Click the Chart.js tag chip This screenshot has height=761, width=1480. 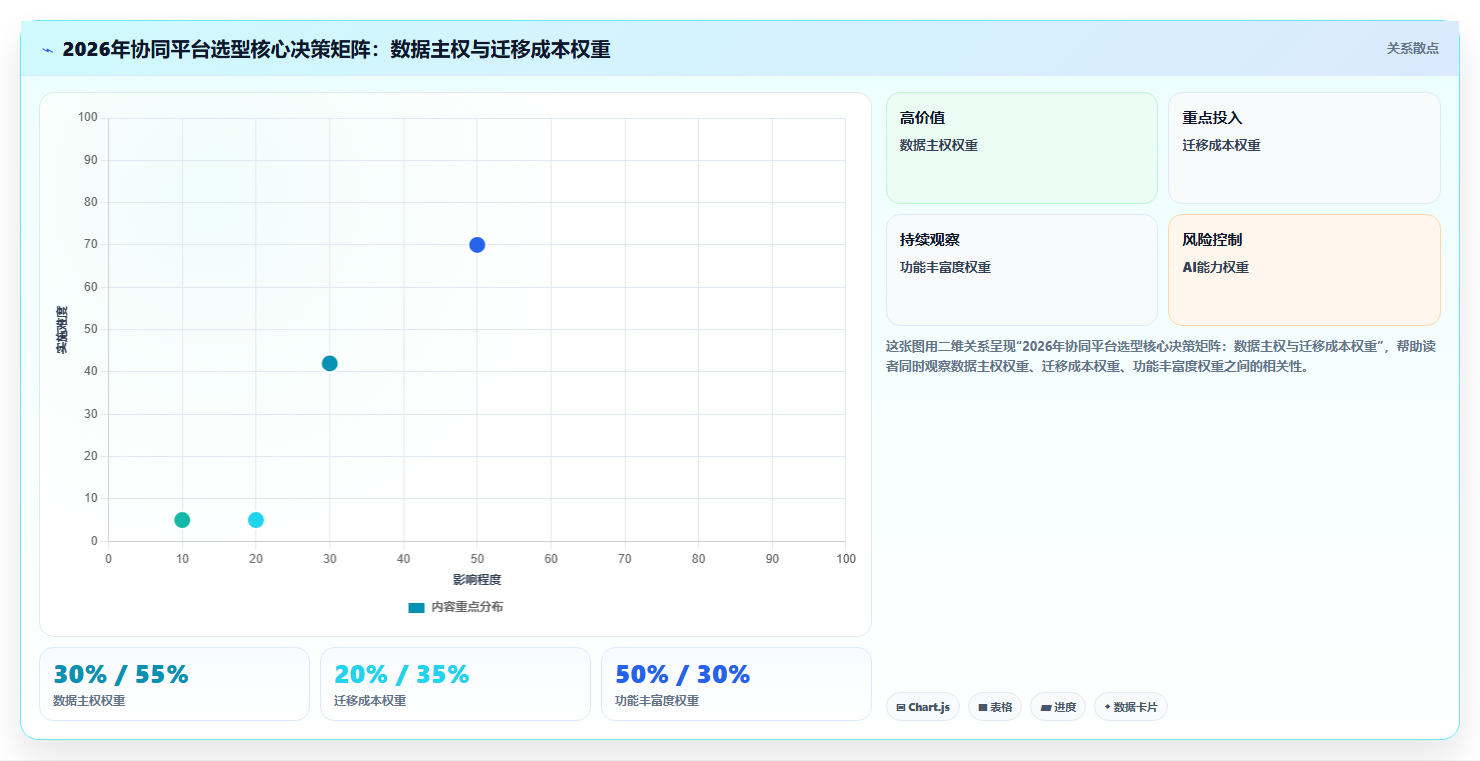click(922, 707)
